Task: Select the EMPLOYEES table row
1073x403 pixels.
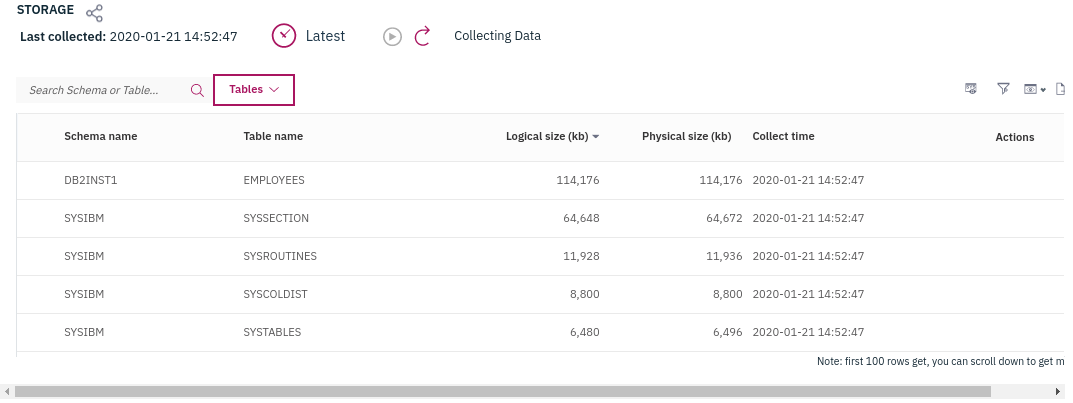Action: pos(274,180)
